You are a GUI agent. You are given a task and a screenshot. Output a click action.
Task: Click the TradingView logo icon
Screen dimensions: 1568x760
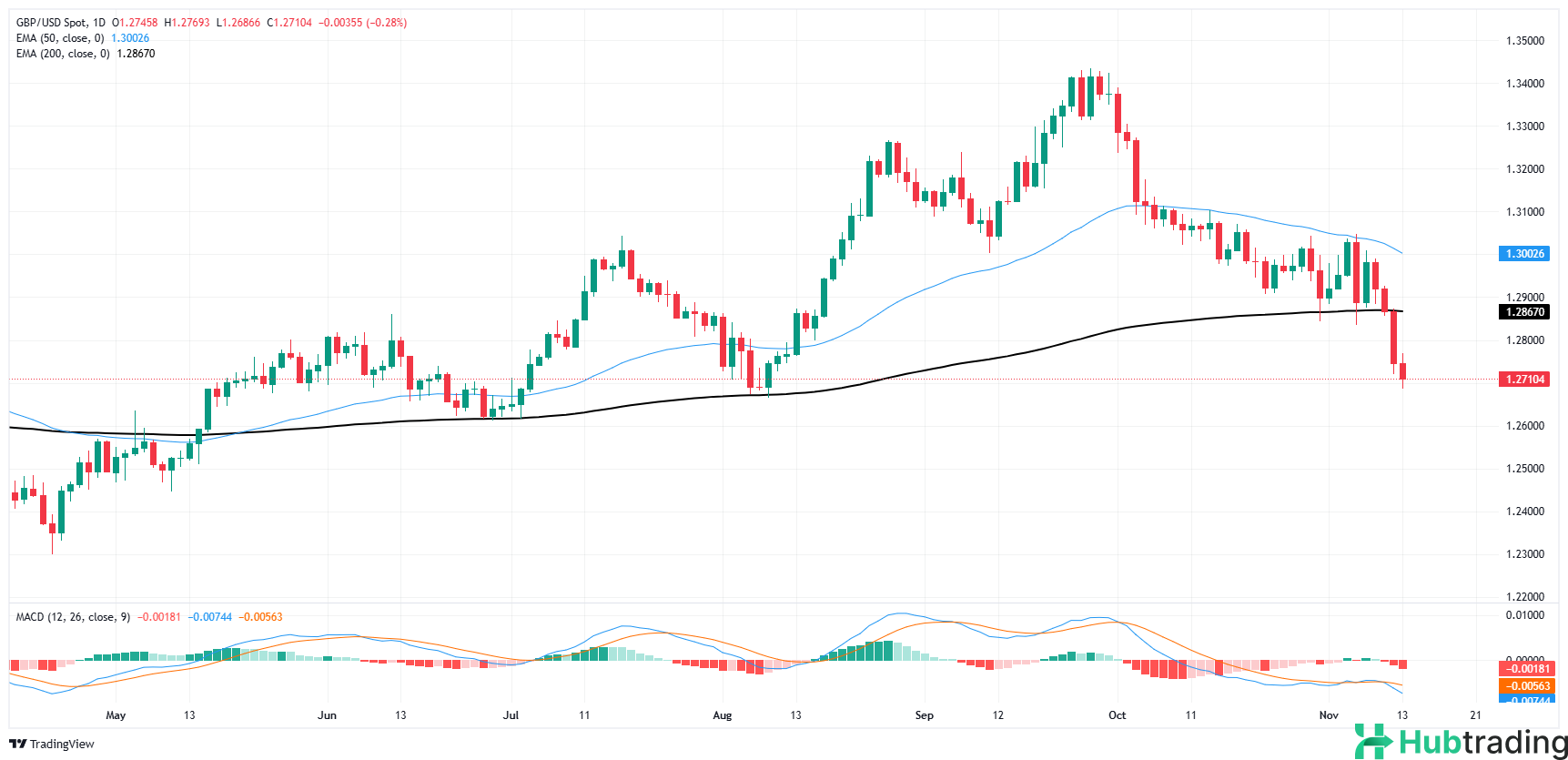17,744
